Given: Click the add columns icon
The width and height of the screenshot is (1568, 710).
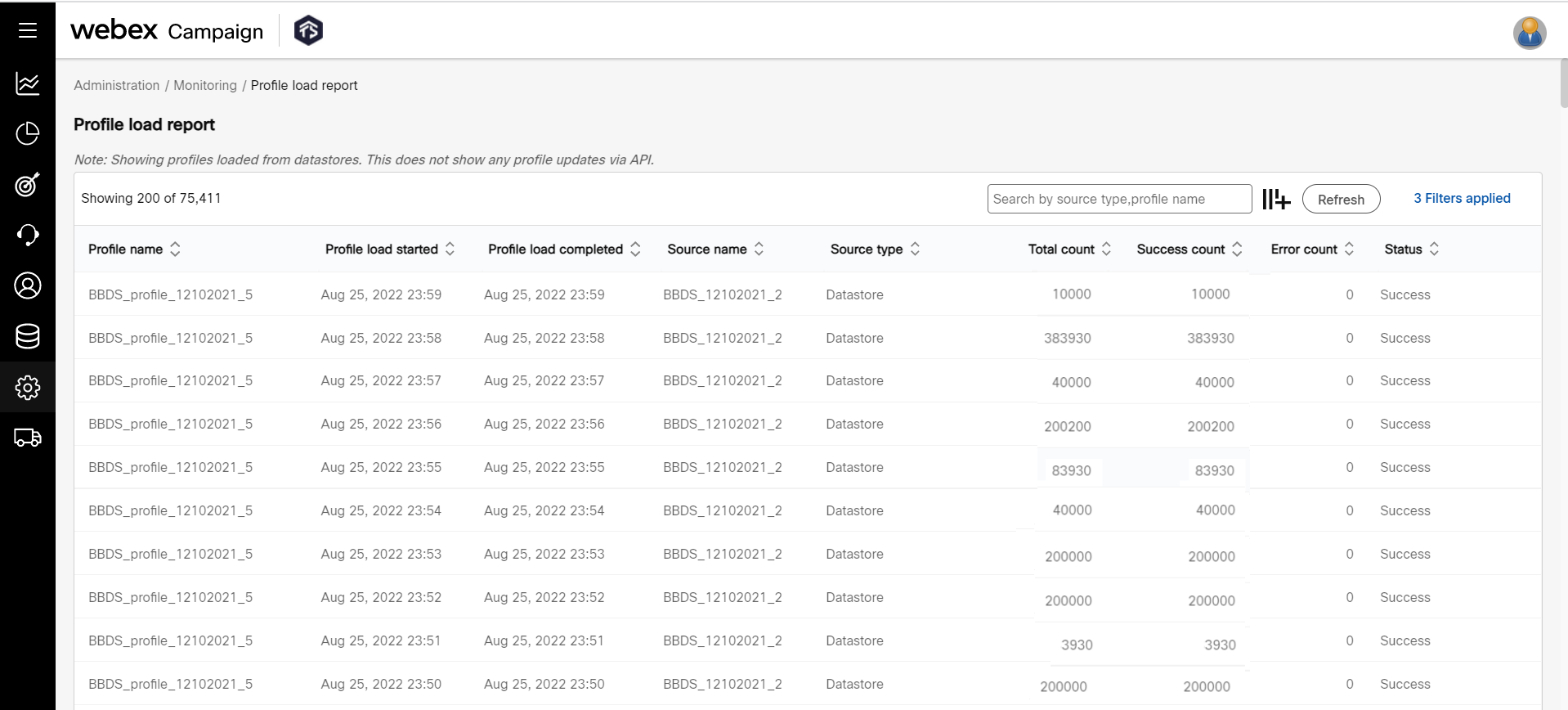Looking at the screenshot, I should (1275, 199).
